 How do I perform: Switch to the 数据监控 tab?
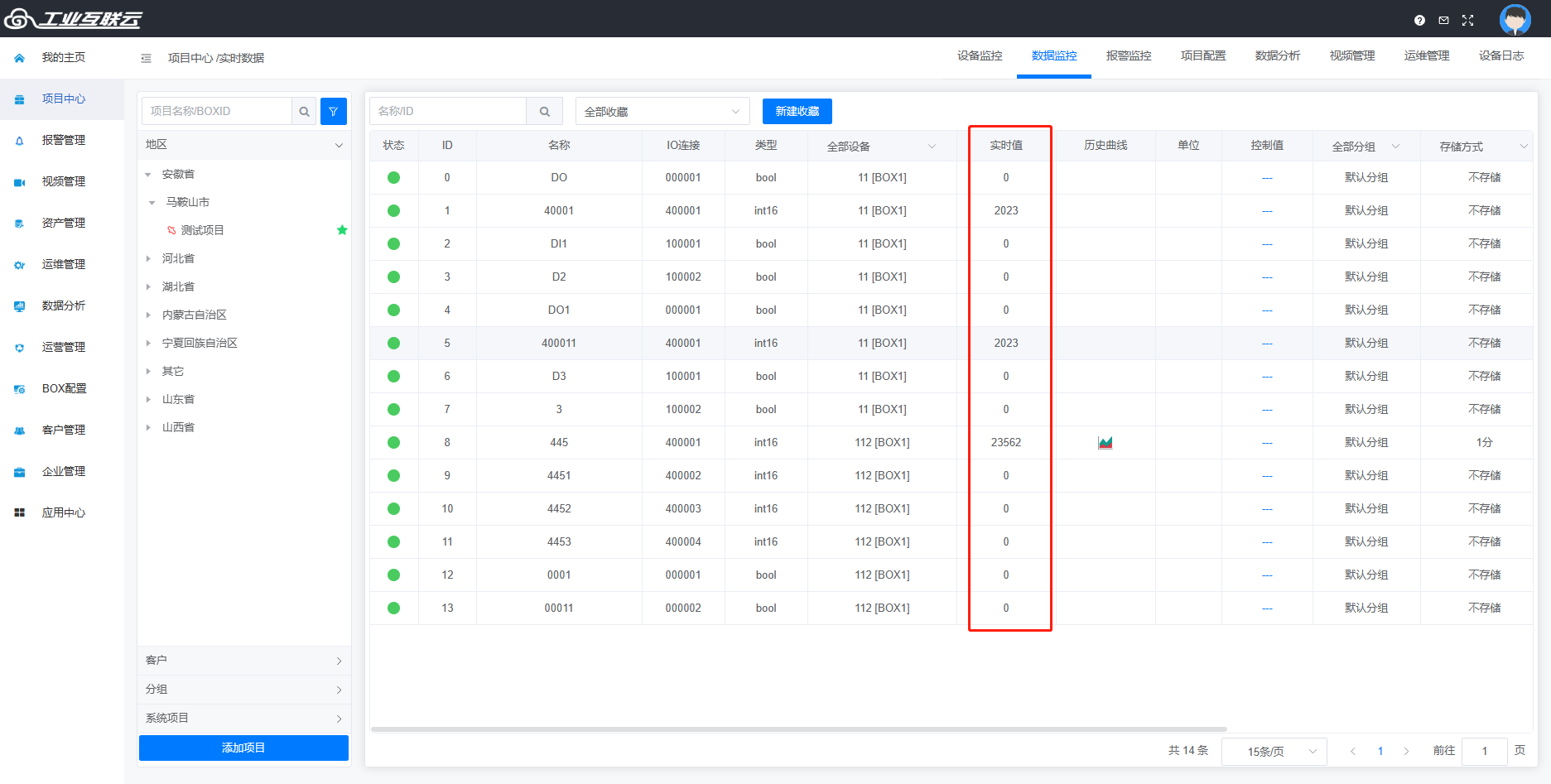click(1054, 56)
